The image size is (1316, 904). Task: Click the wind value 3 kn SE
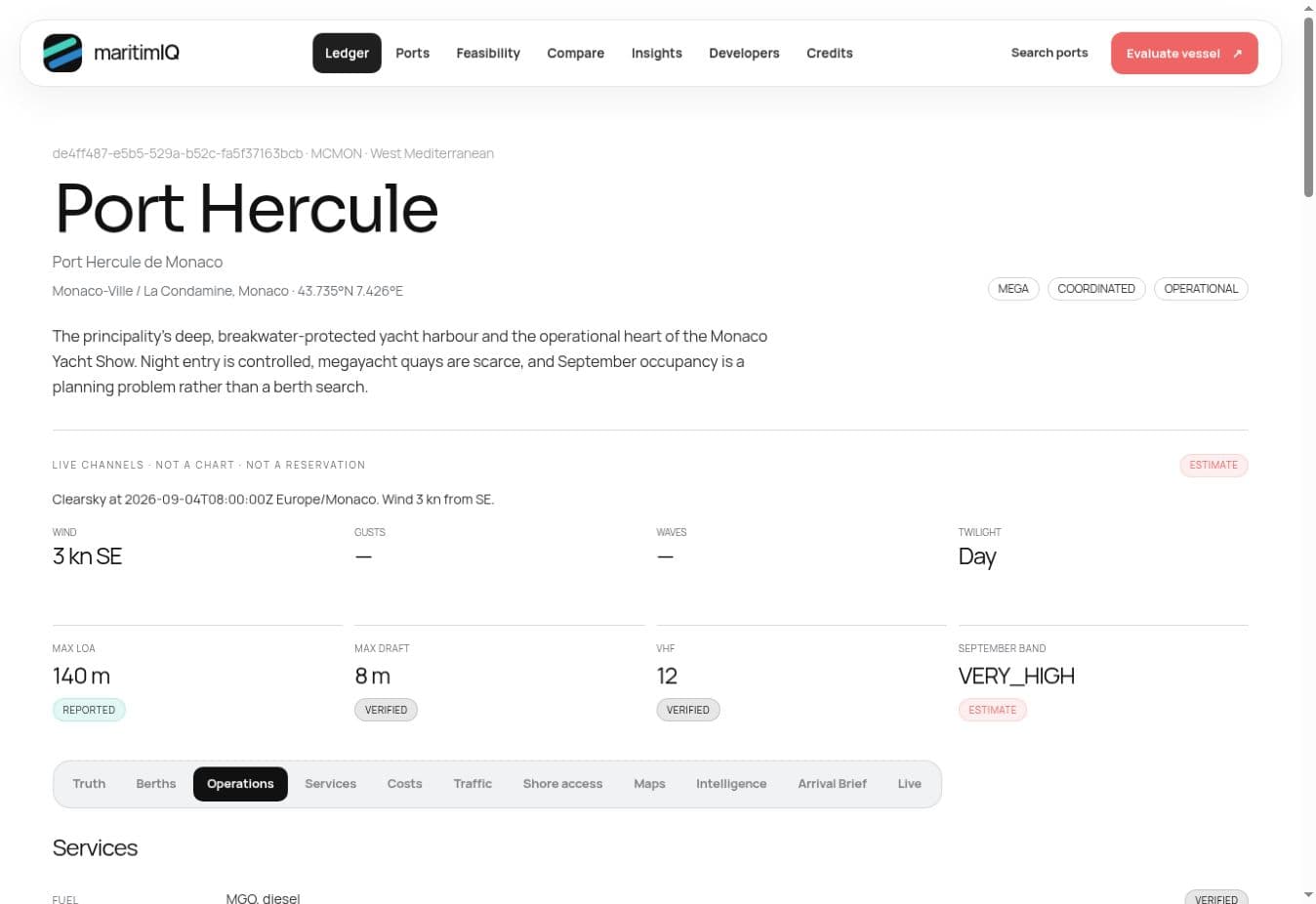[88, 556]
